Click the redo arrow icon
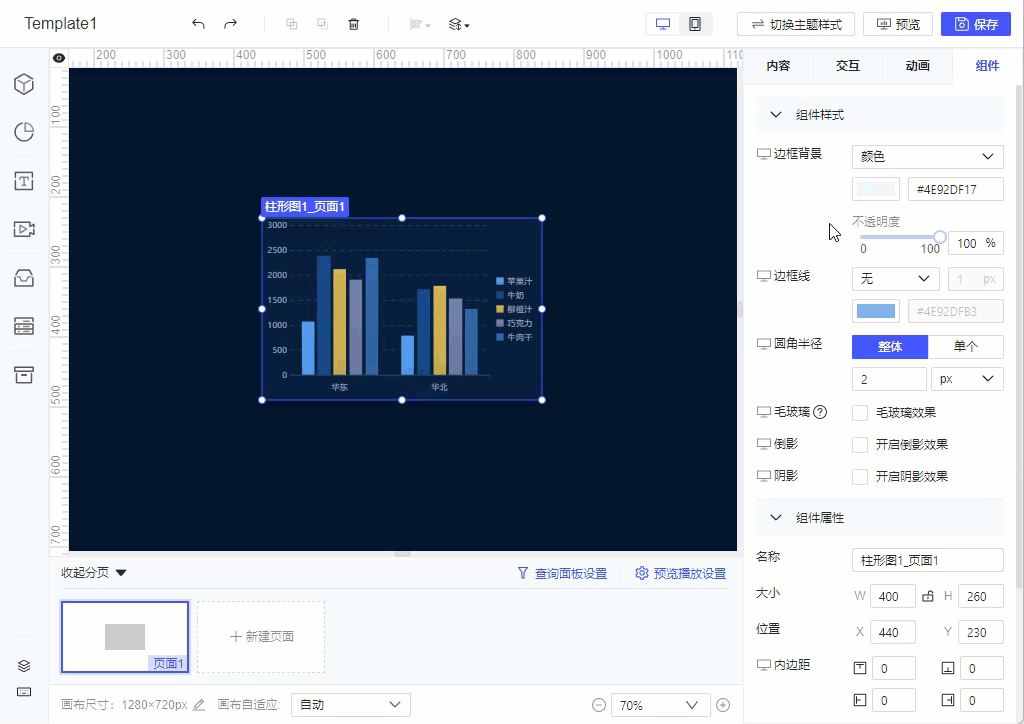The height and width of the screenshot is (724, 1024). coord(228,23)
